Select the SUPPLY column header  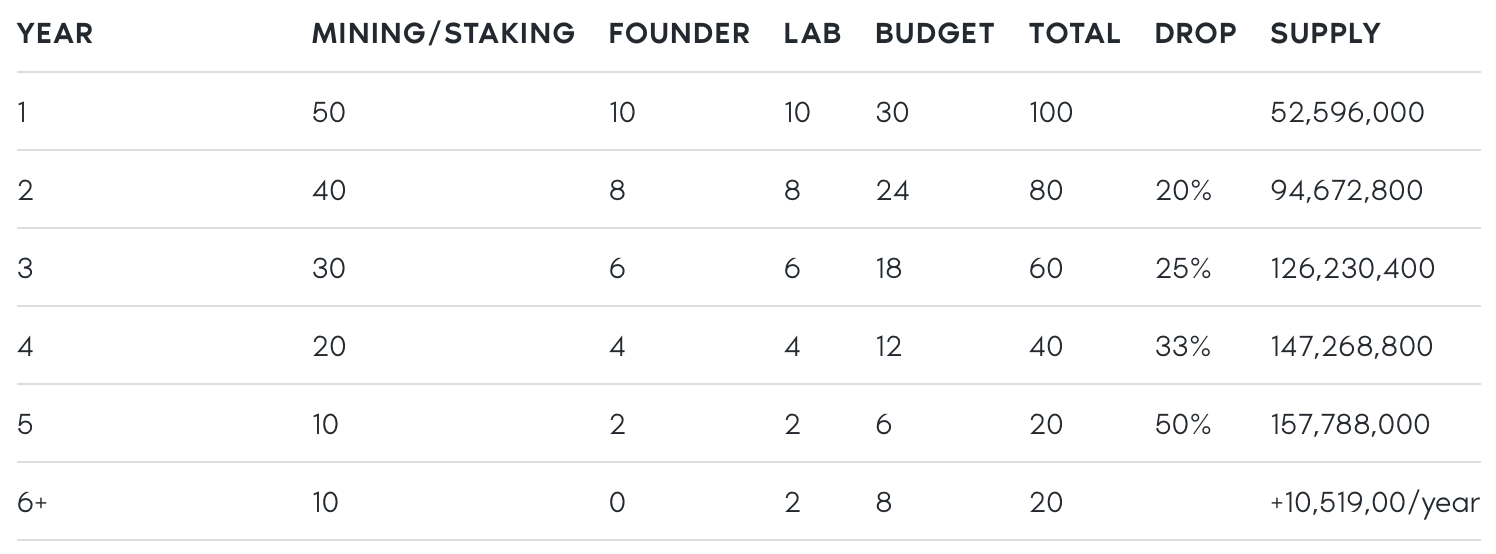[x=1326, y=33]
